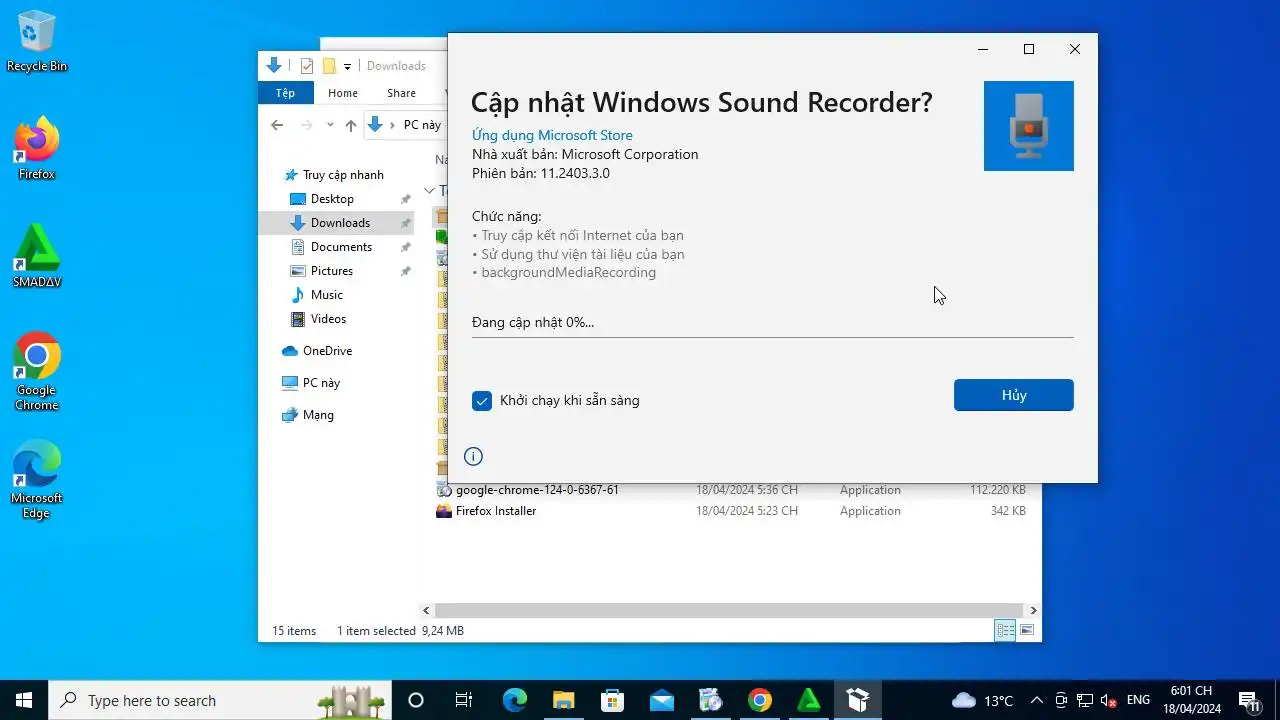
Task: Open notification center with 11 notifications
Action: 1249,700
